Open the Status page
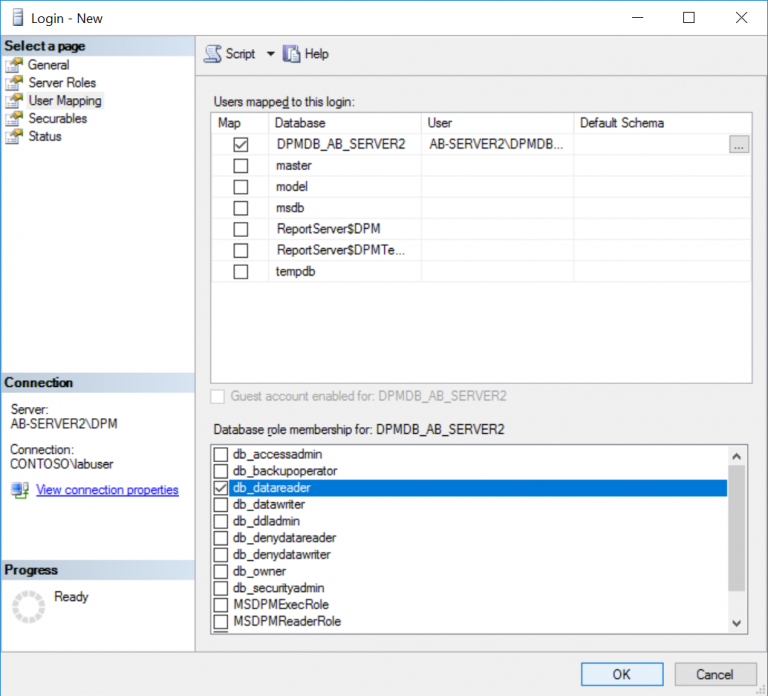768x696 pixels. tap(45, 136)
